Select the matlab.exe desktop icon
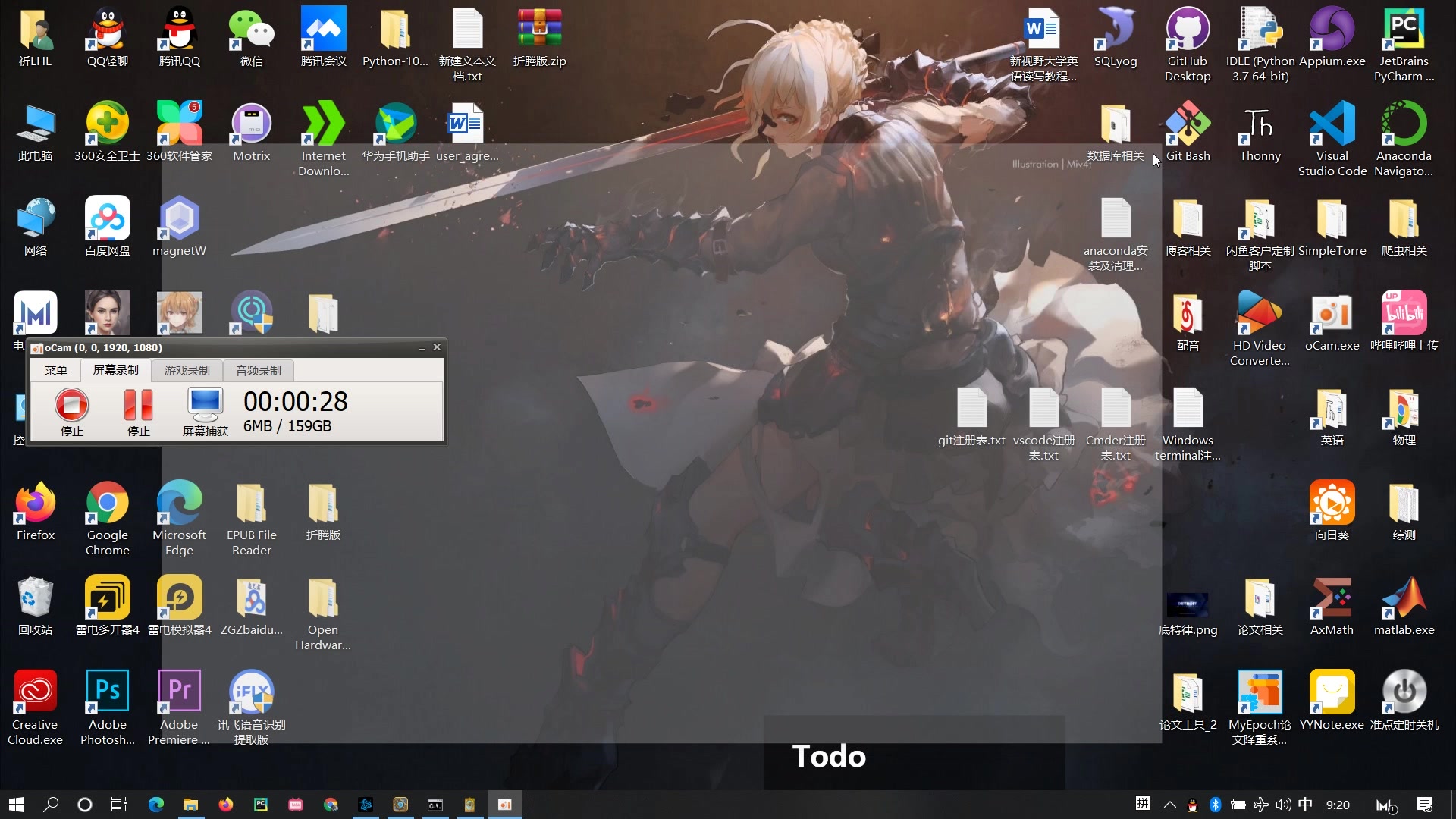 (1404, 598)
